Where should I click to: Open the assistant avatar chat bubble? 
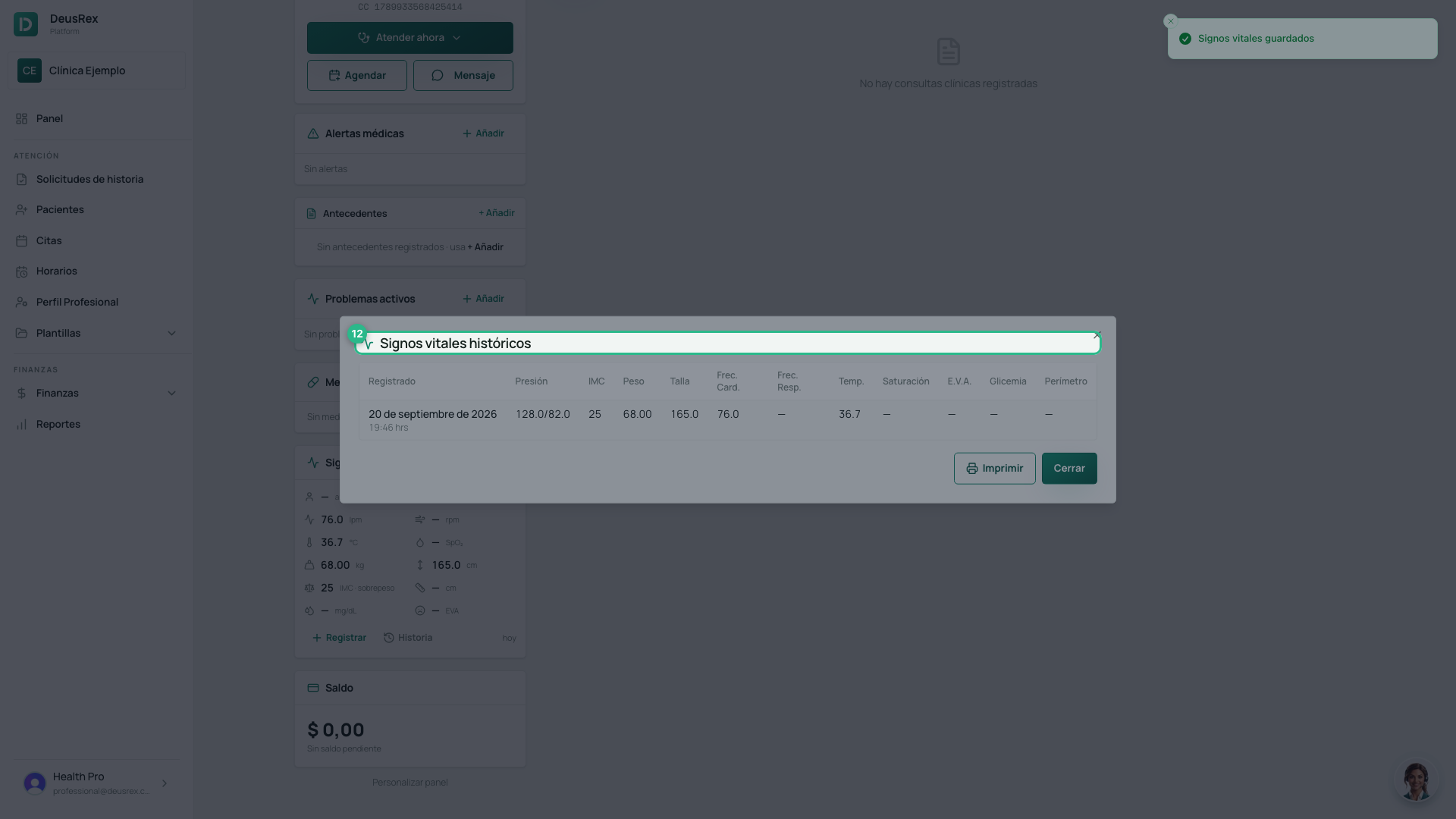[1416, 780]
